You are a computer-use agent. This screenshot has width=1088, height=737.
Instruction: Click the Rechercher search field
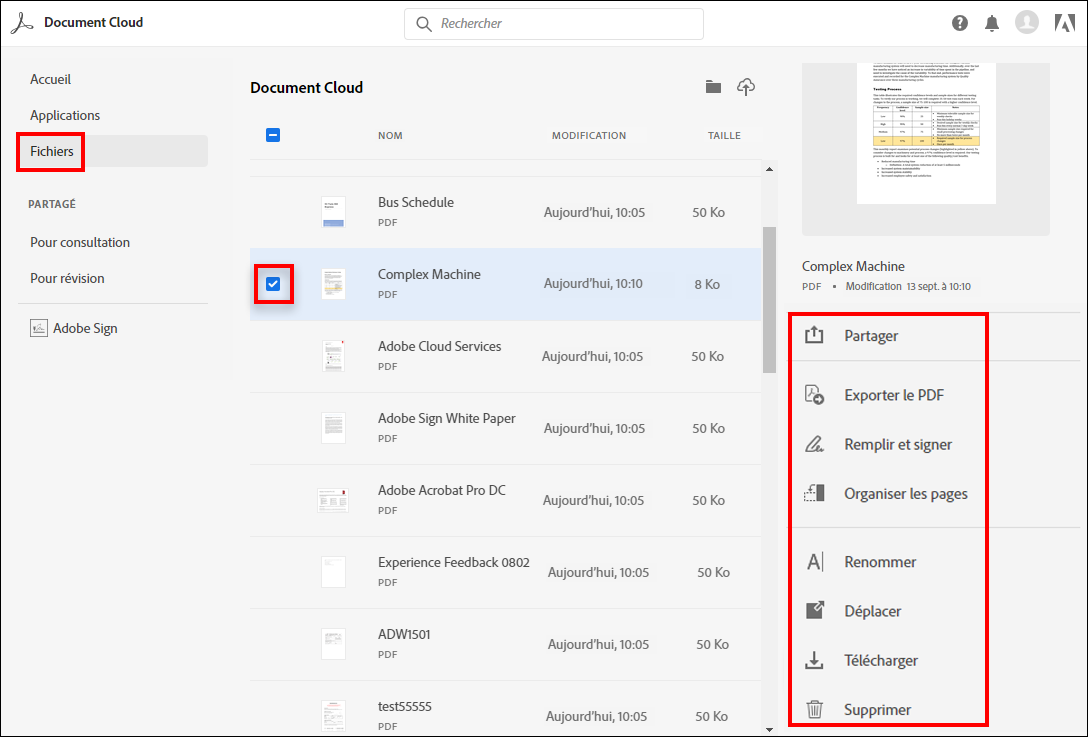[x=554, y=24]
